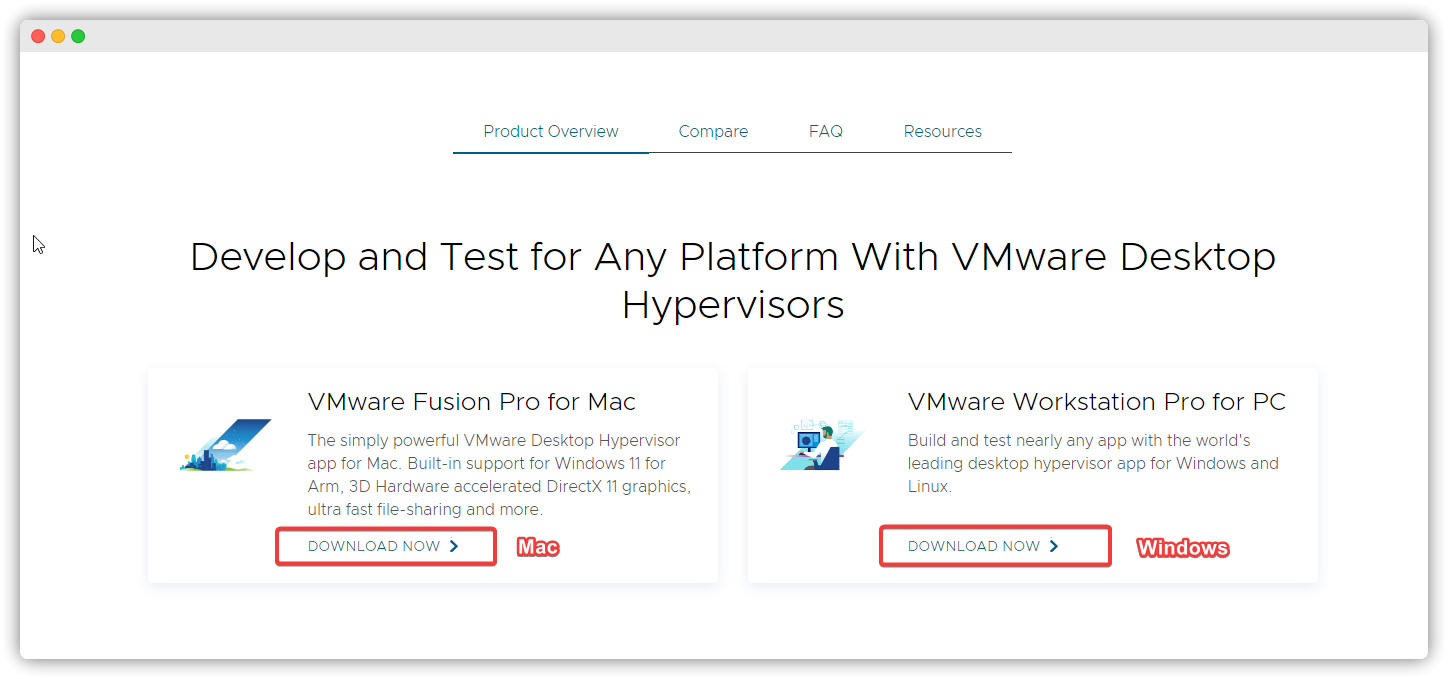Close the window with the red button
Viewport: 1448px width, 679px height.
[x=38, y=36]
